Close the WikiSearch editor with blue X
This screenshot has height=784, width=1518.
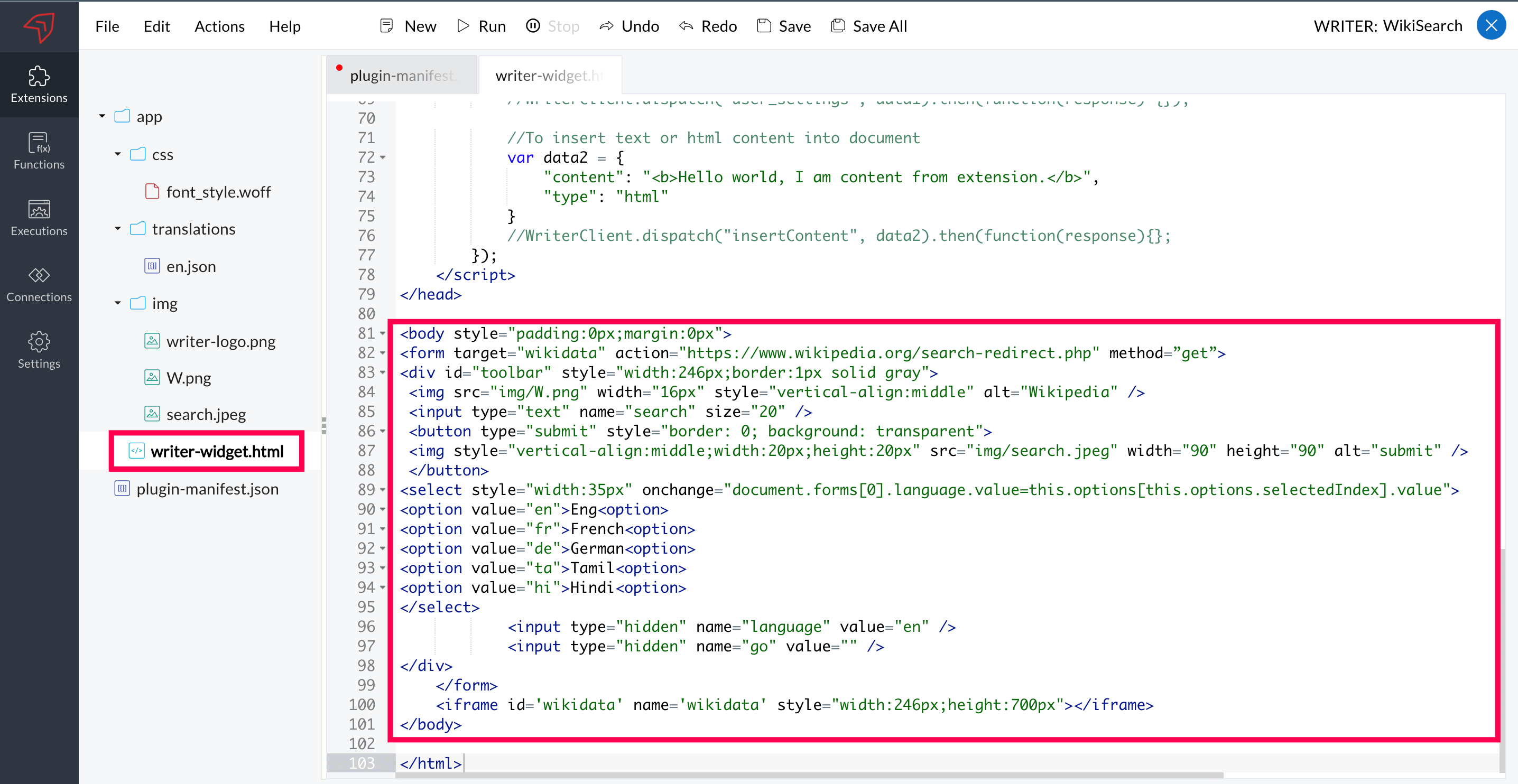pos(1491,25)
